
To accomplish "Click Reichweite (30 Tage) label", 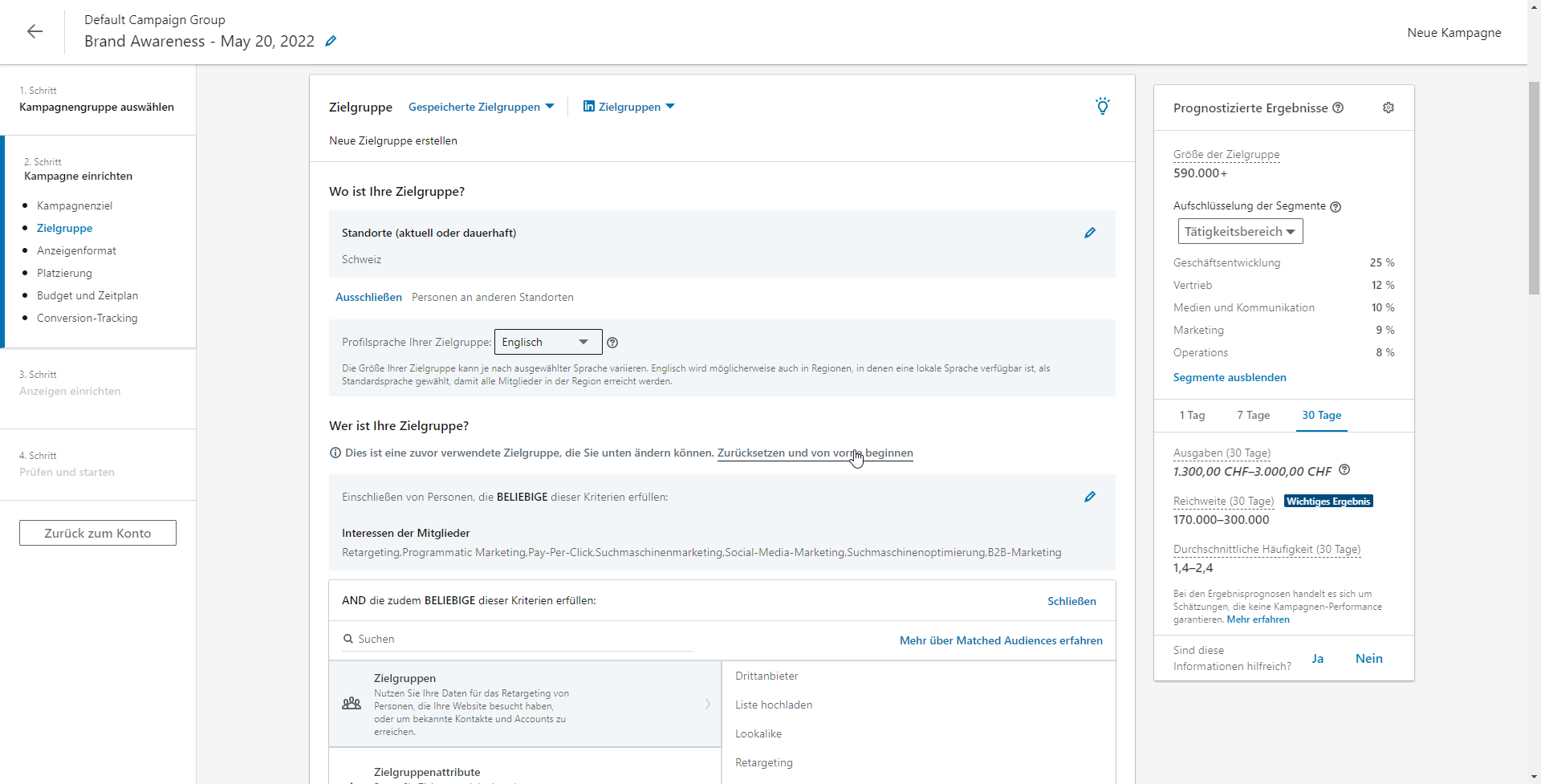I will [1223, 501].
